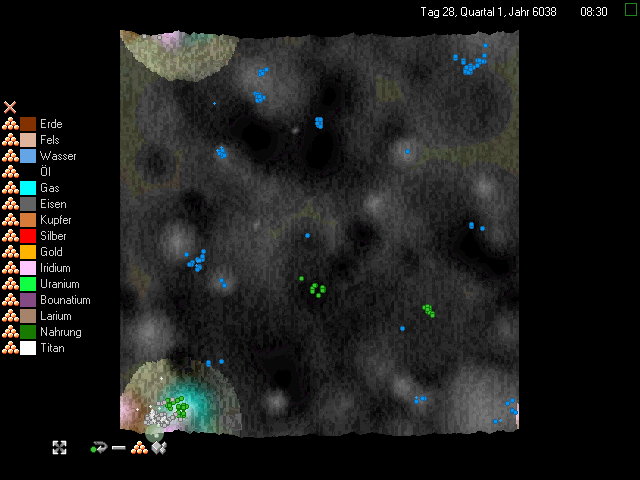640x480 pixels.
Task: Click the pyramid icon next to Gold
Action: point(10,252)
